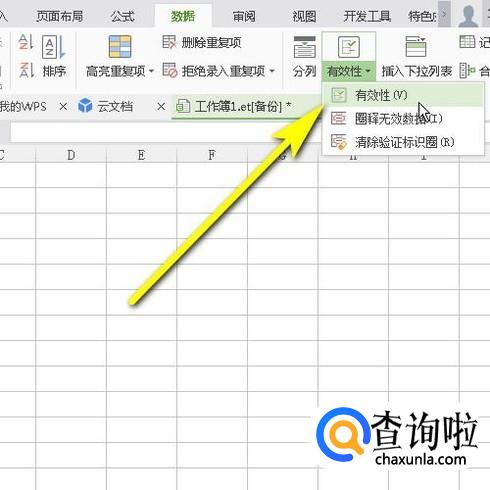This screenshot has width=490, height=490.
Task: Click the 分列 text-to-columns icon
Action: [304, 47]
